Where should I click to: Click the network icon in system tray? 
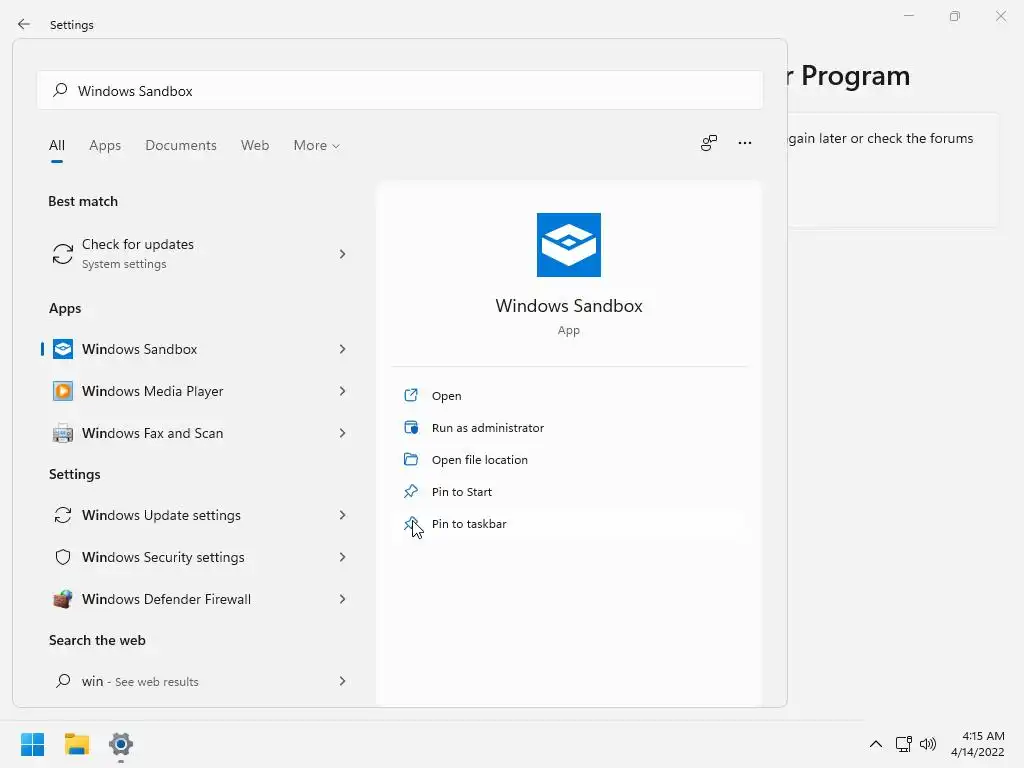click(904, 744)
